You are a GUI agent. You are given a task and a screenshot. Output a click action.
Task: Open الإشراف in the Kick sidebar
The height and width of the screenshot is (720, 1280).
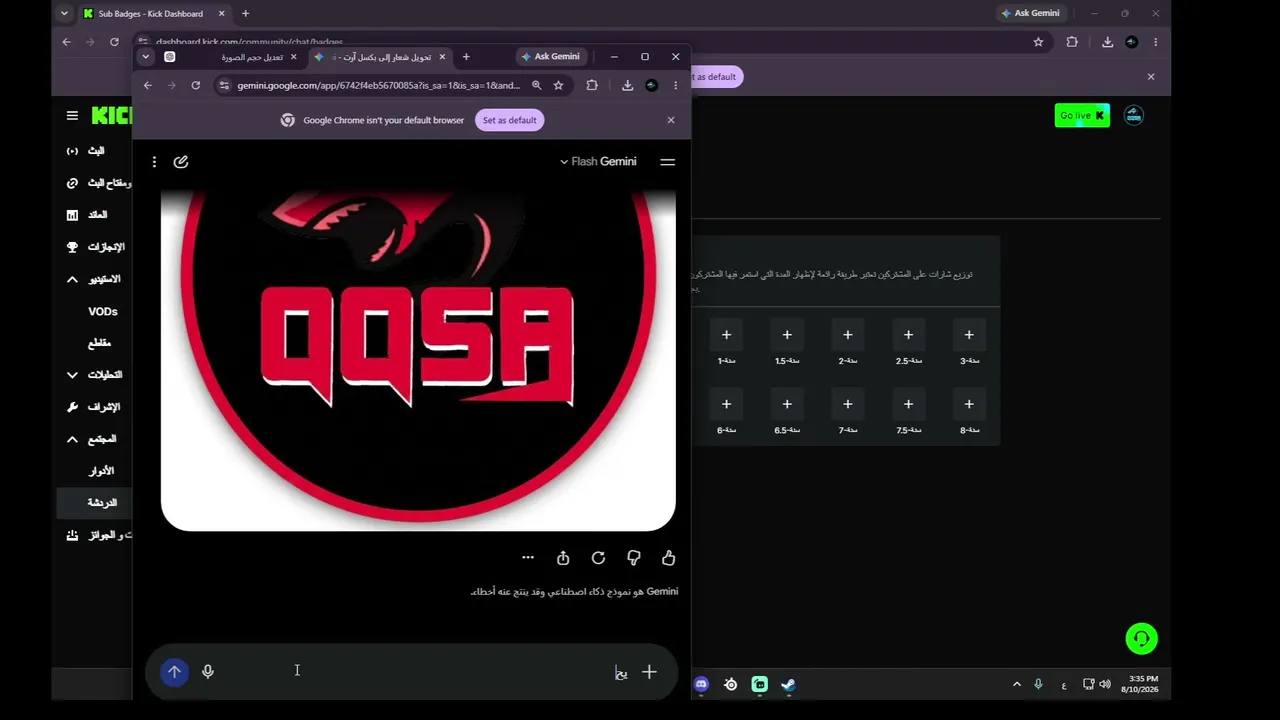tap(104, 407)
